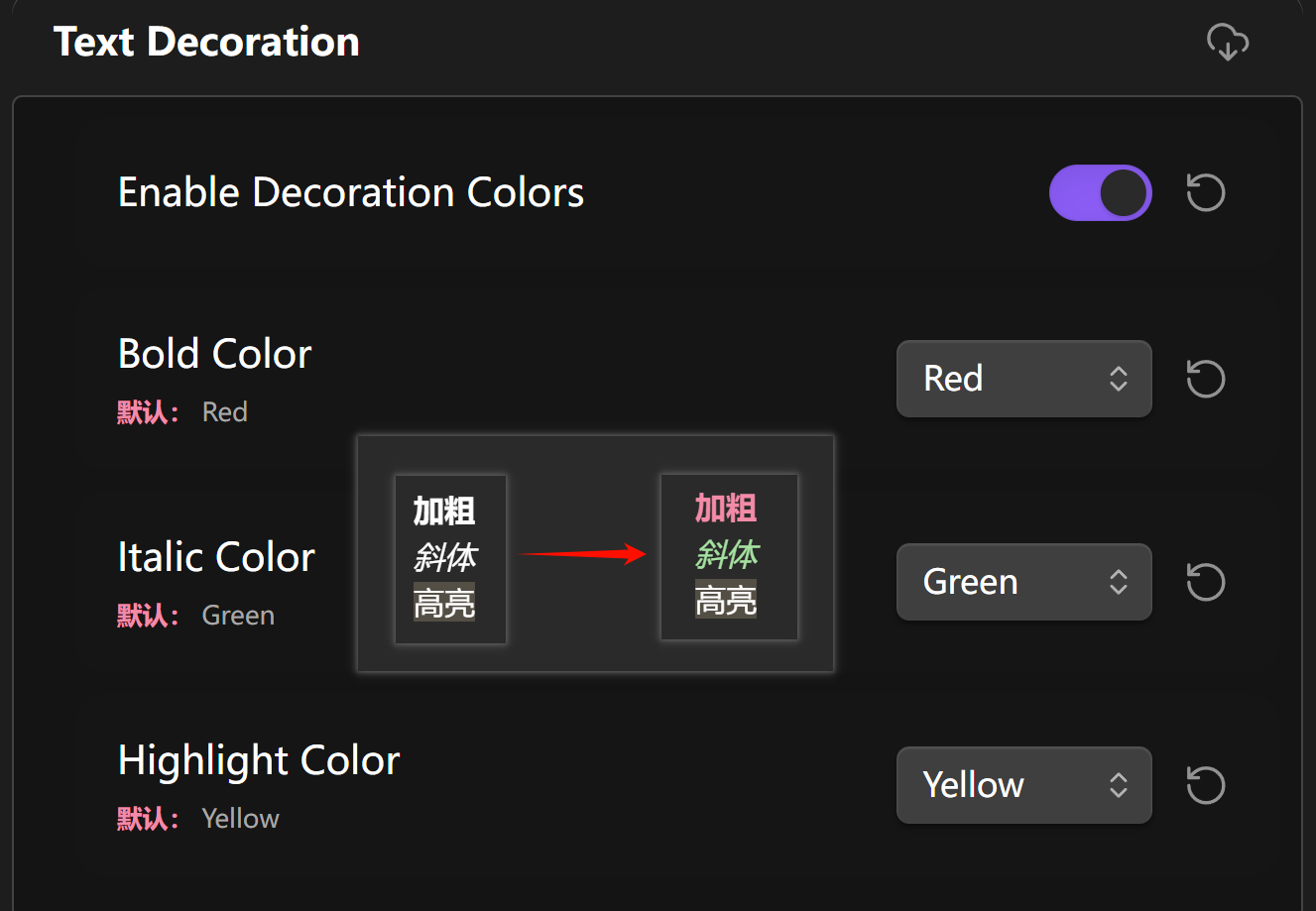Click the Highlight Color setting title
The height and width of the screenshot is (911, 1316).
click(x=258, y=760)
